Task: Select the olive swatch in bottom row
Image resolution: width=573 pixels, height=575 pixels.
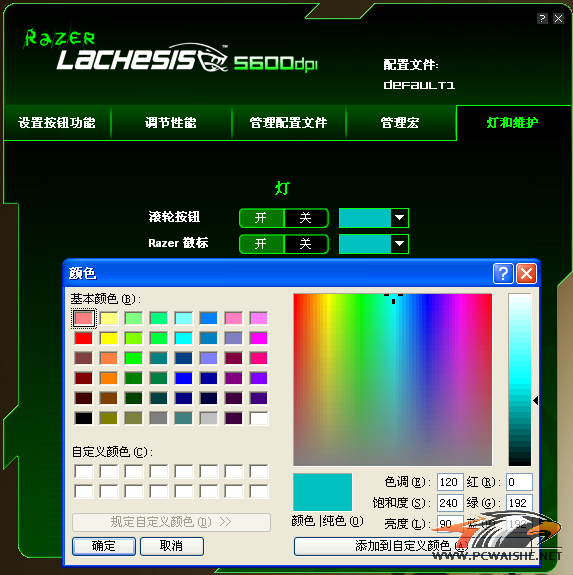Action: pos(109,418)
